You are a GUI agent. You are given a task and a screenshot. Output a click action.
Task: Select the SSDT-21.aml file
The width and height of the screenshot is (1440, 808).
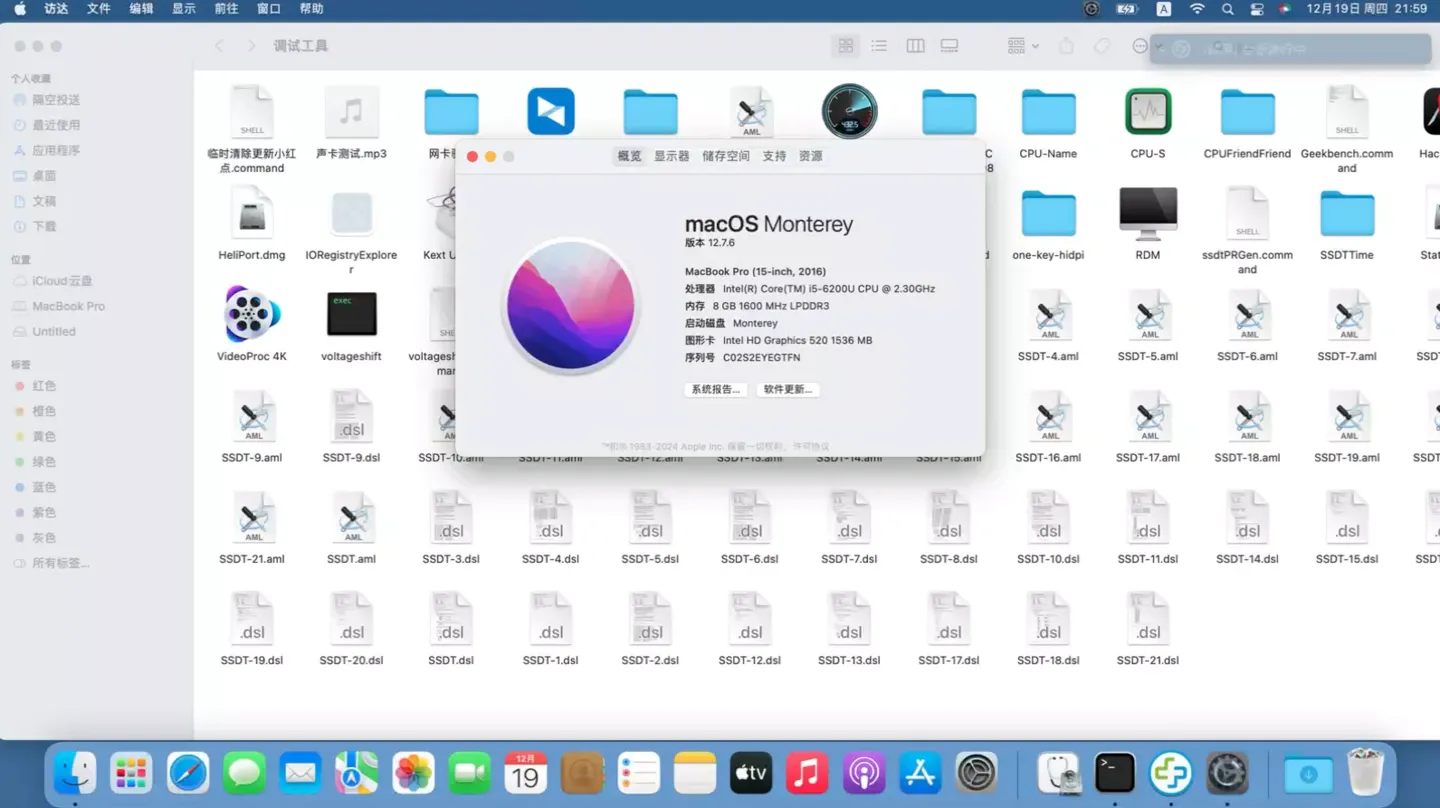pyautogui.click(x=252, y=518)
